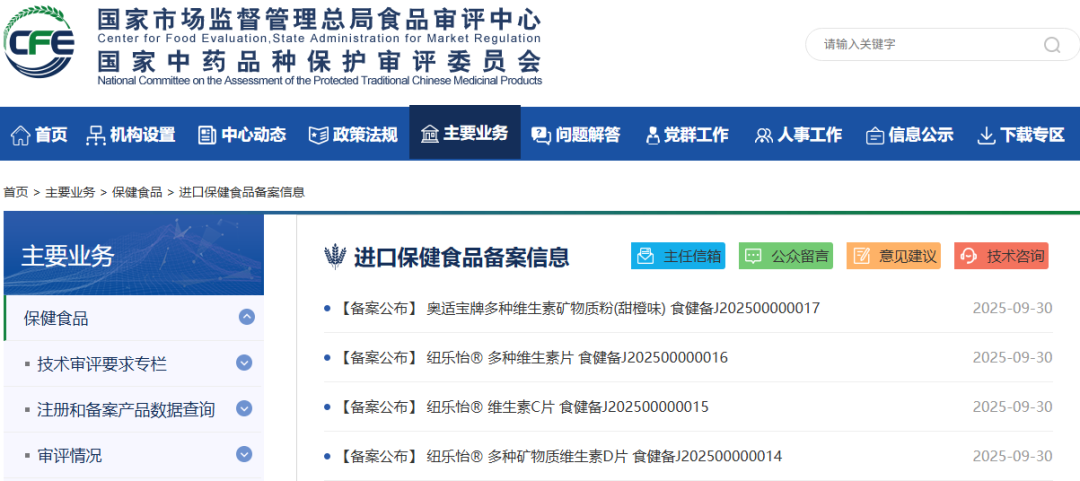The width and height of the screenshot is (1080, 481).
Task: Click the date next to J202500000015
Action: pos(1012,407)
